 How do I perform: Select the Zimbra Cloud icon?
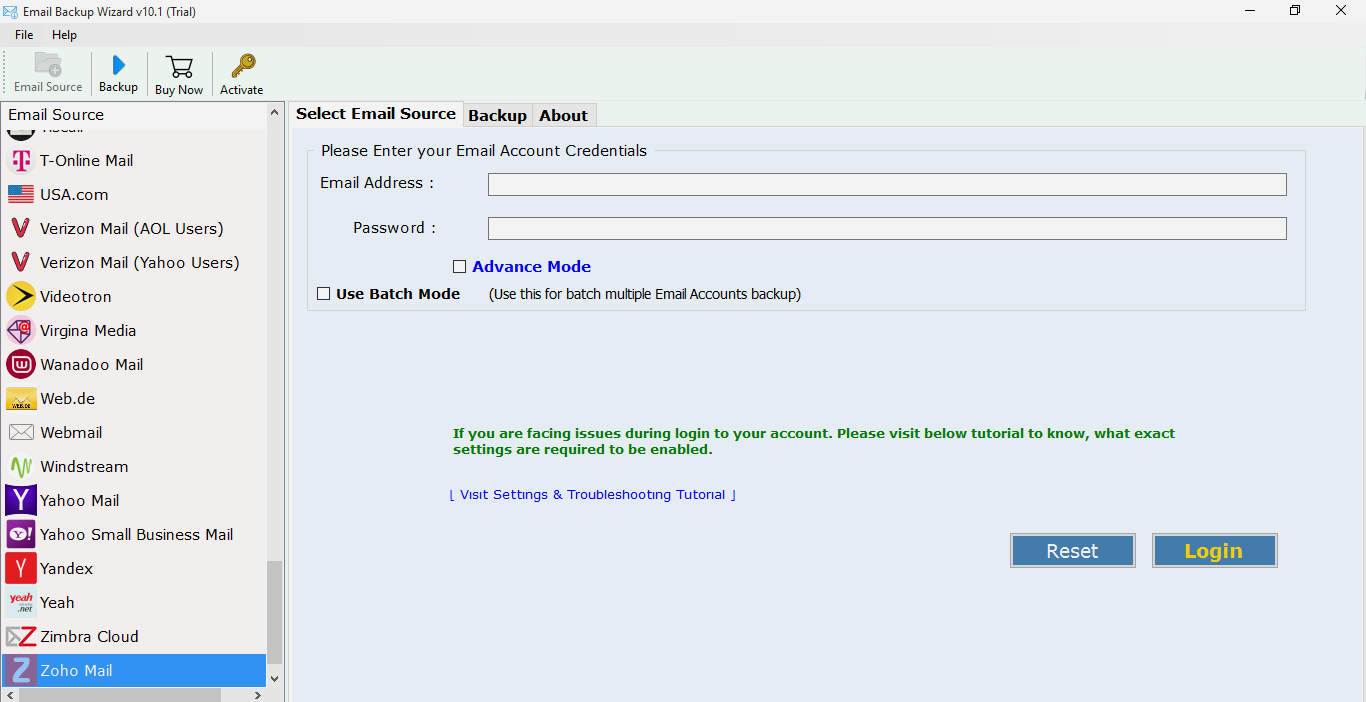(21, 637)
